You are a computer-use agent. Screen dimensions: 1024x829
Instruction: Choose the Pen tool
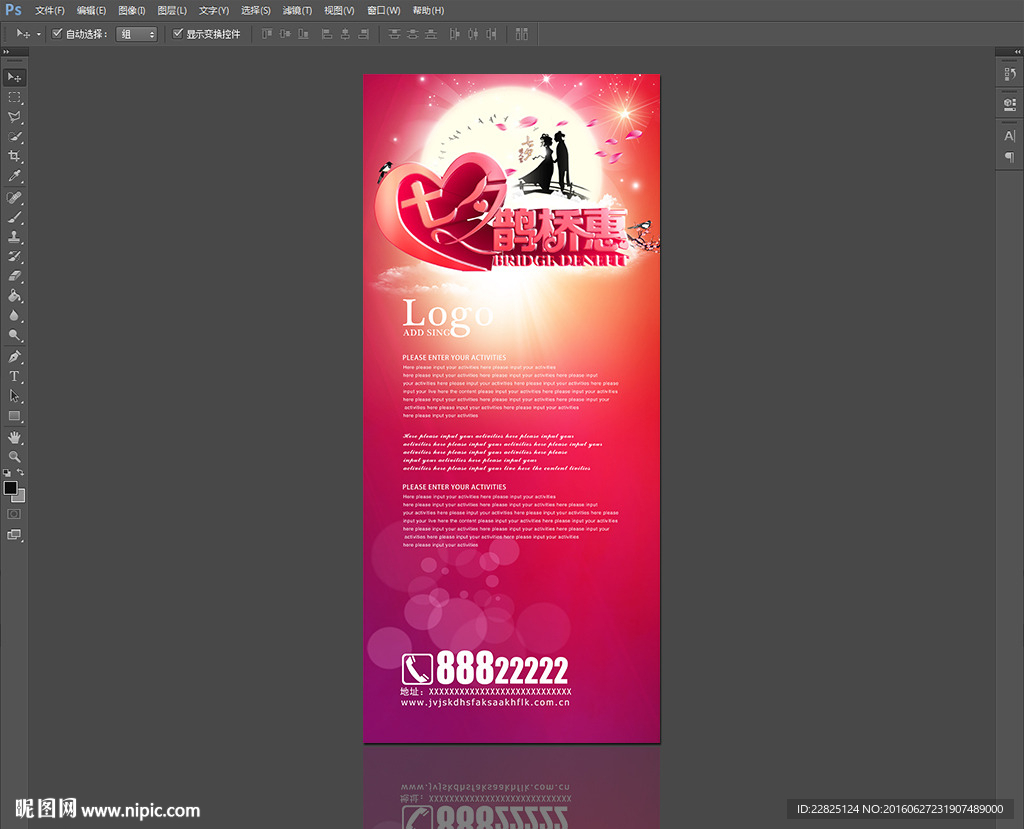tap(14, 357)
